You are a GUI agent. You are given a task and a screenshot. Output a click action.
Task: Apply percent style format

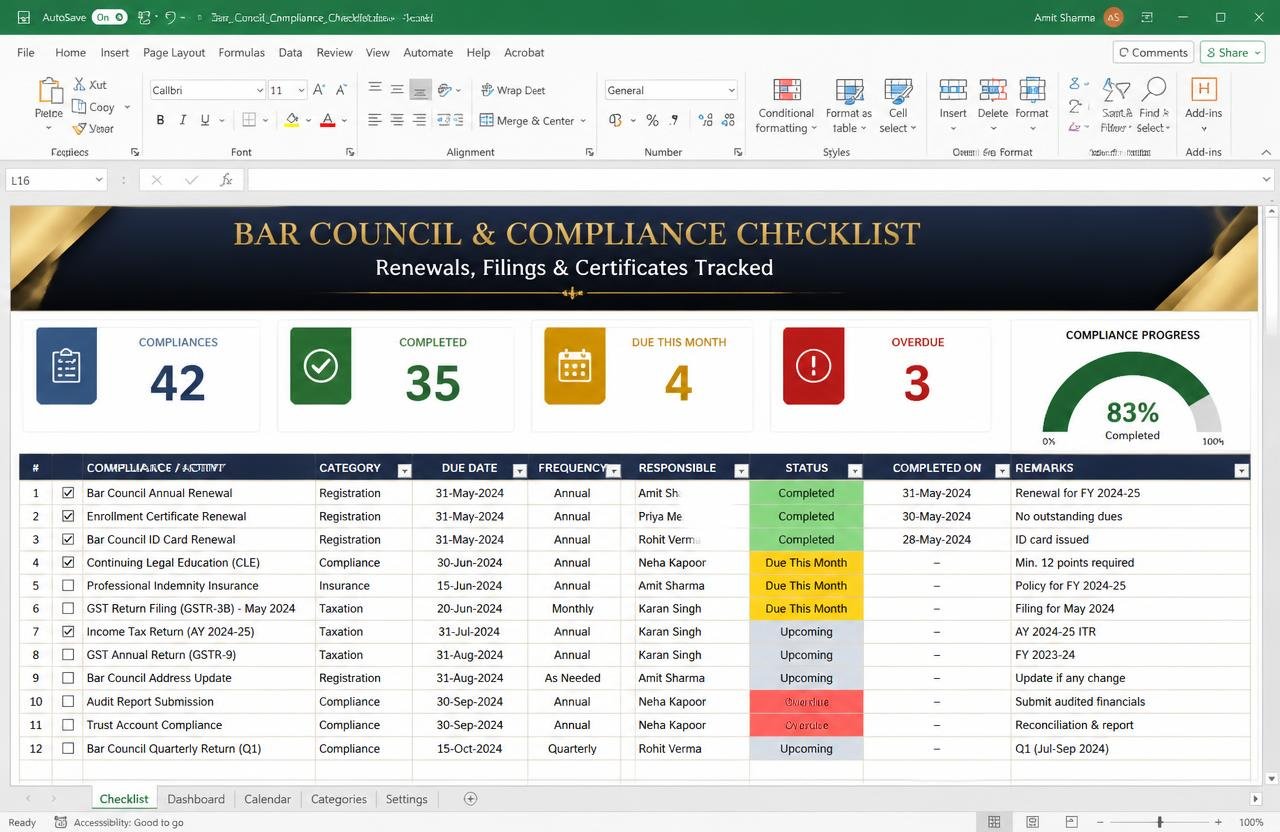click(652, 120)
